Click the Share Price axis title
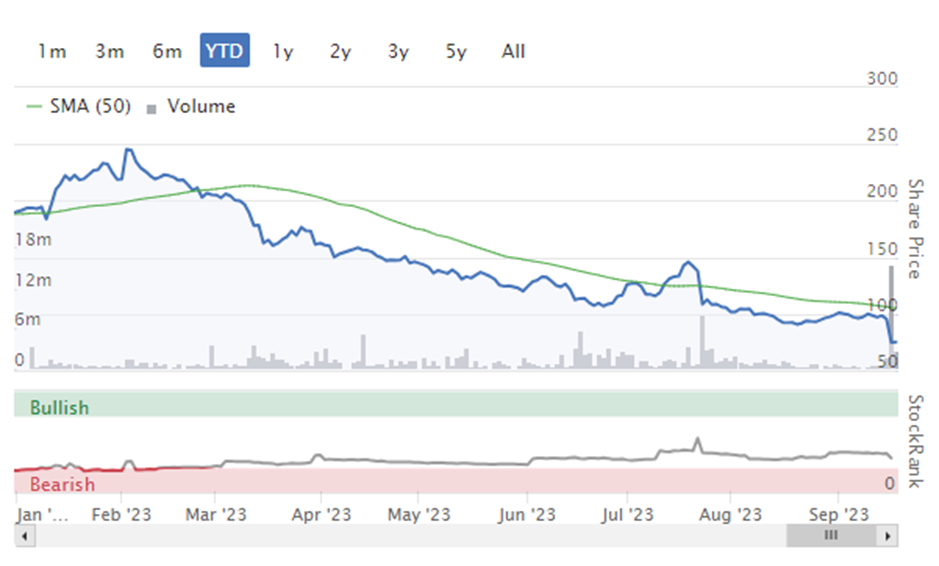This screenshot has height=566, width=939. coord(914,229)
